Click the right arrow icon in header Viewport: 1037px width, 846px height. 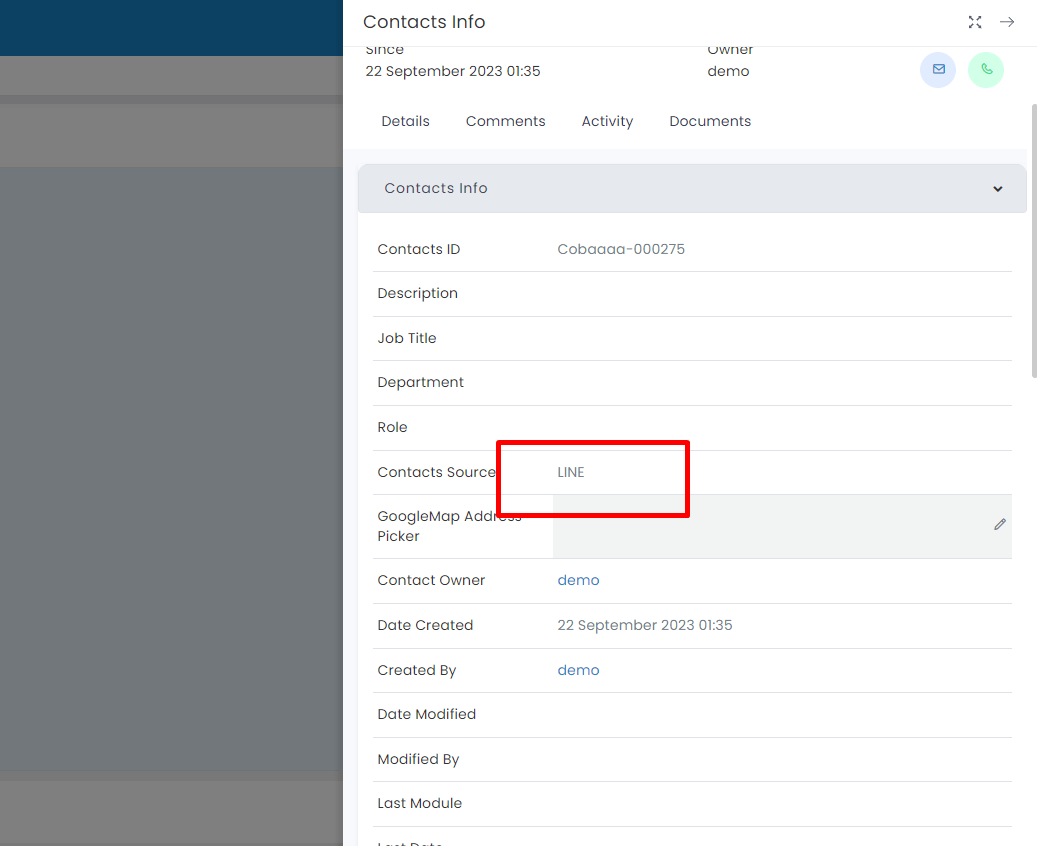1007,22
